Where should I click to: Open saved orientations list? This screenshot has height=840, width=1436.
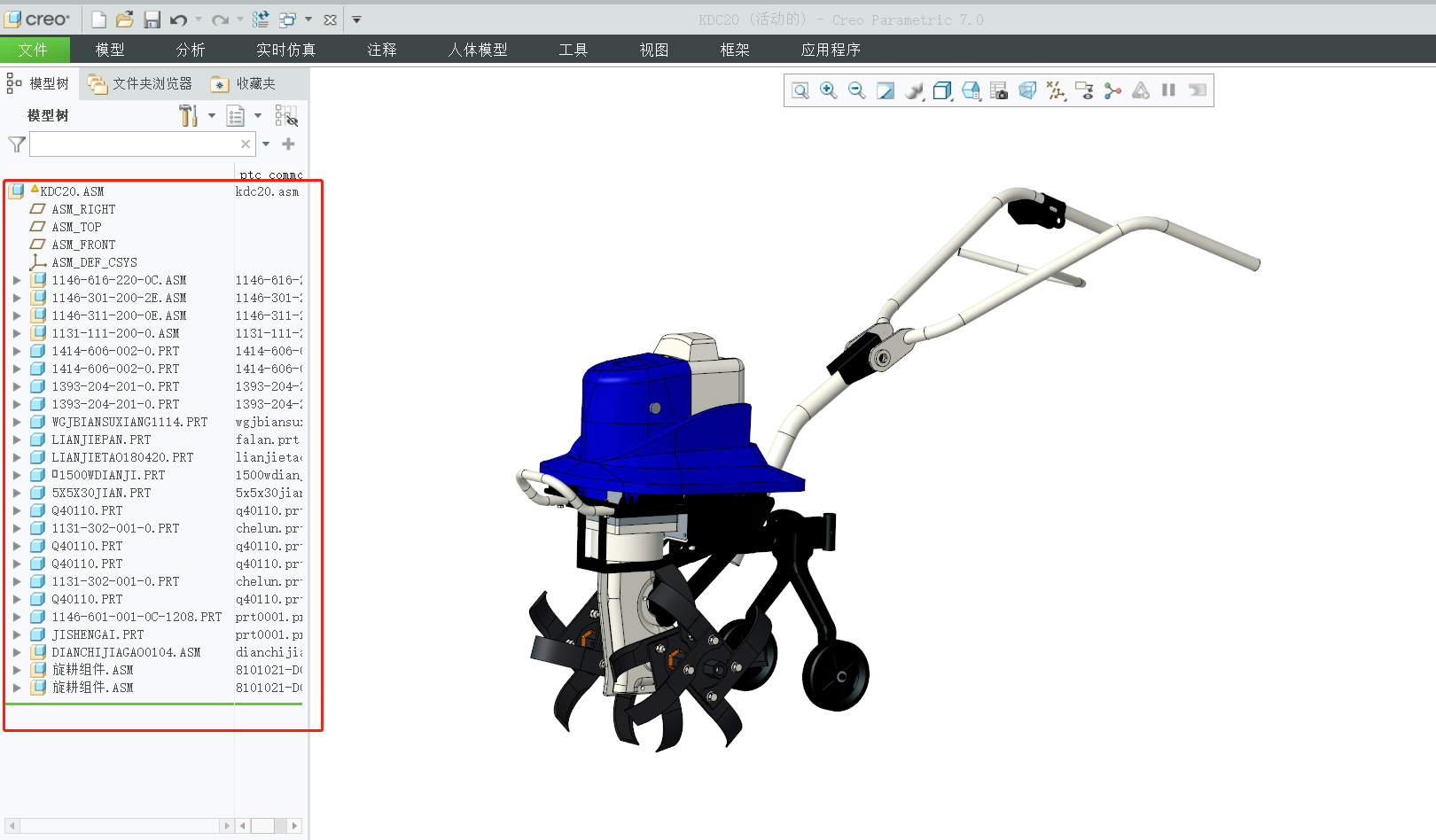tap(971, 90)
